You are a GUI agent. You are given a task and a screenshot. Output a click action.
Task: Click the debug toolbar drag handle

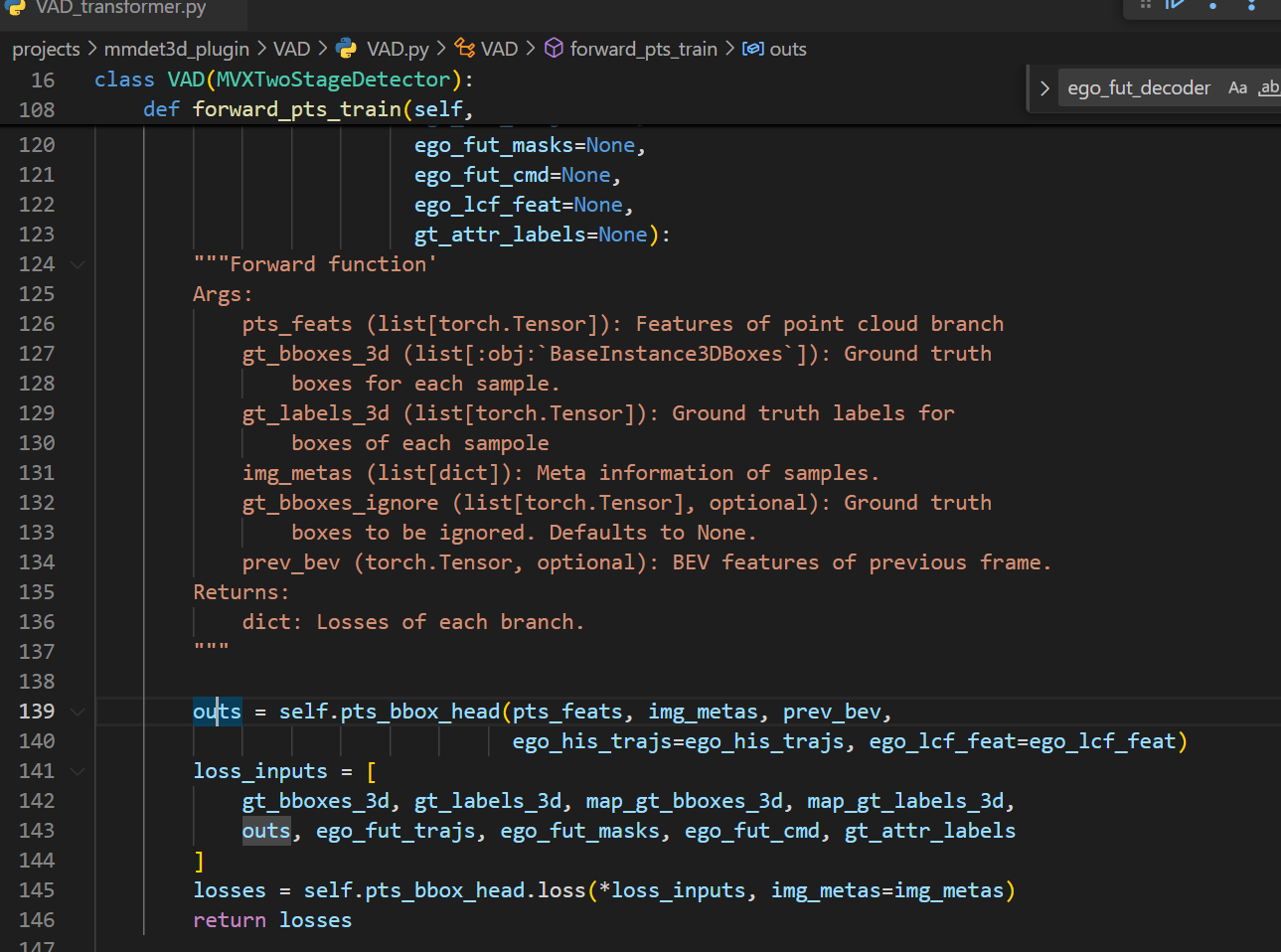1145,5
